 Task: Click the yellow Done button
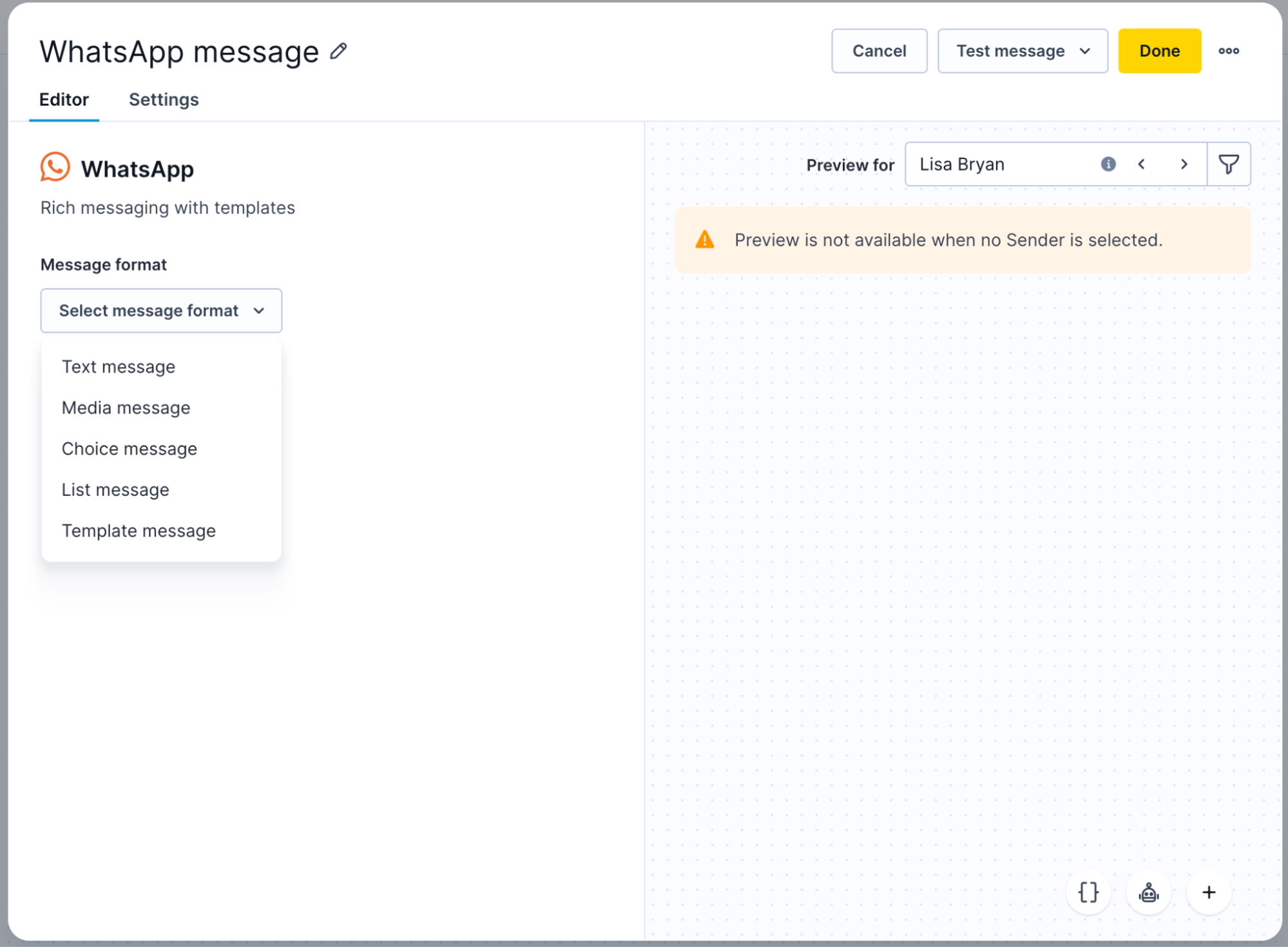coord(1159,51)
